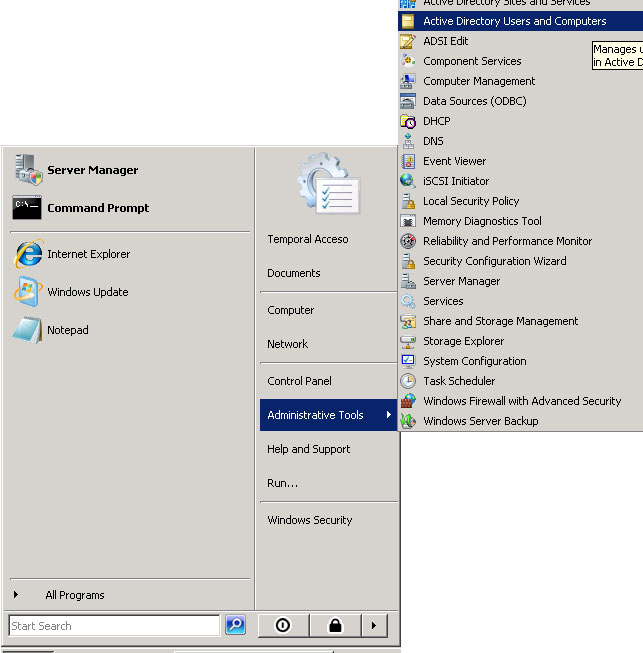Open Services label
643x653 pixels.
[443, 301]
